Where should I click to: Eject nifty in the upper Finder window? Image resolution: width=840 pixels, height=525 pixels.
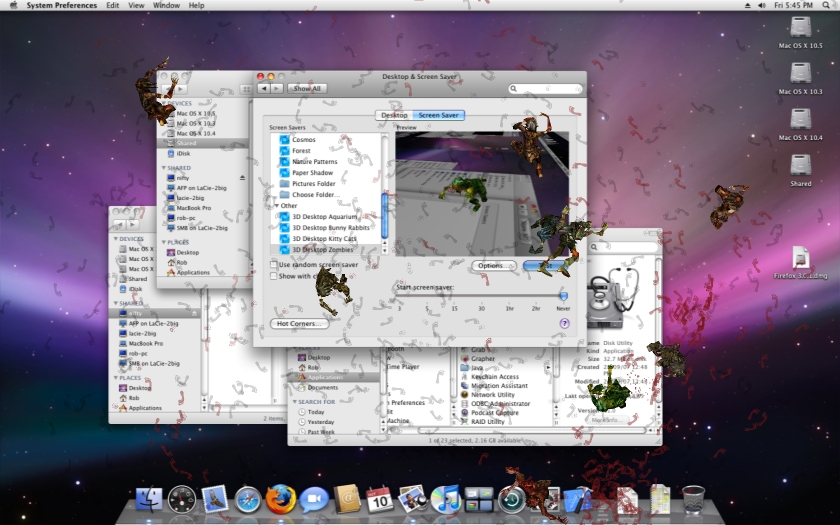pos(242,178)
